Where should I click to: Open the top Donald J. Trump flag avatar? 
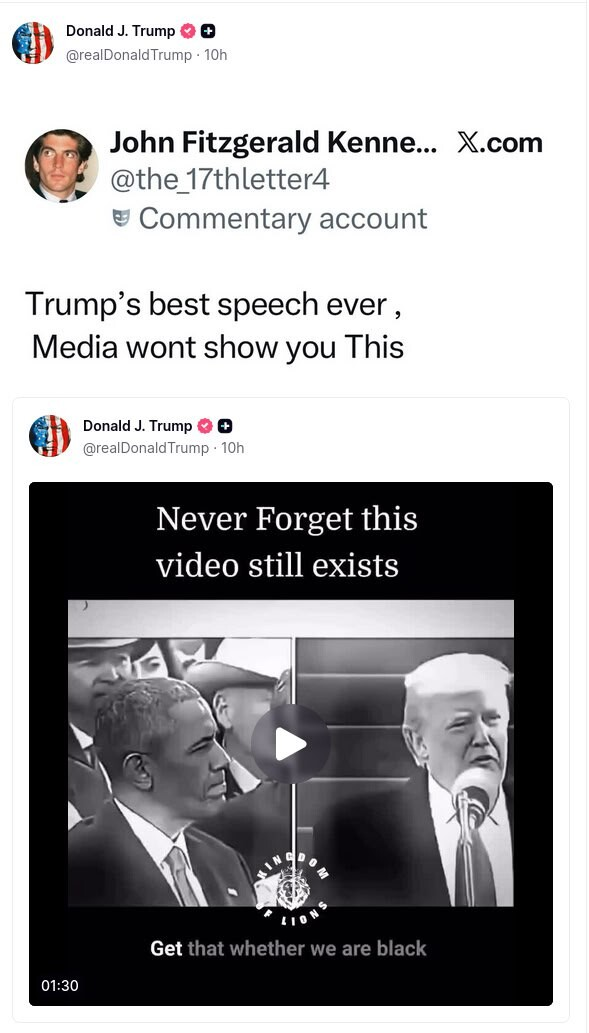[x=33, y=43]
